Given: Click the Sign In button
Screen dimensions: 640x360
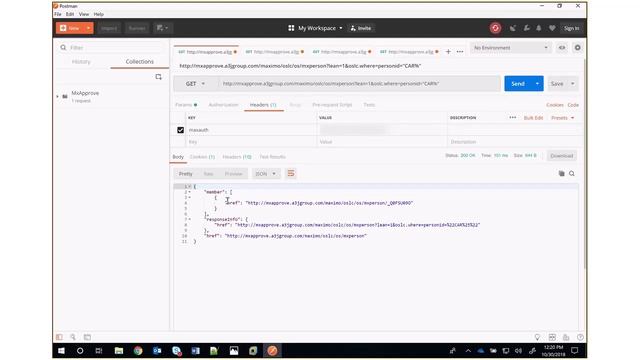Looking at the screenshot, I should pyautogui.click(x=571, y=28).
